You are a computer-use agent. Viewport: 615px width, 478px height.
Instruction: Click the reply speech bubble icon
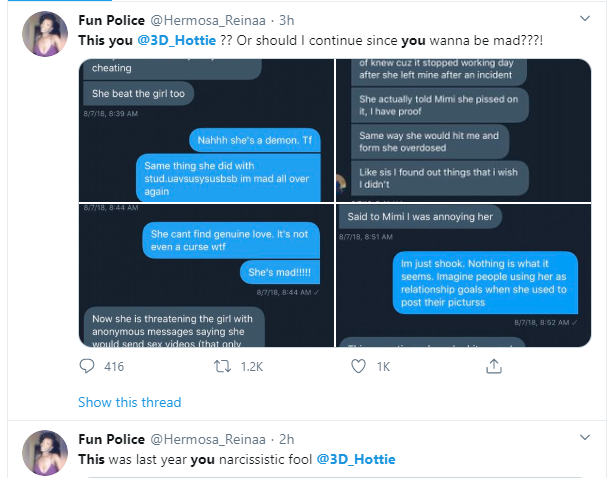tap(87, 367)
